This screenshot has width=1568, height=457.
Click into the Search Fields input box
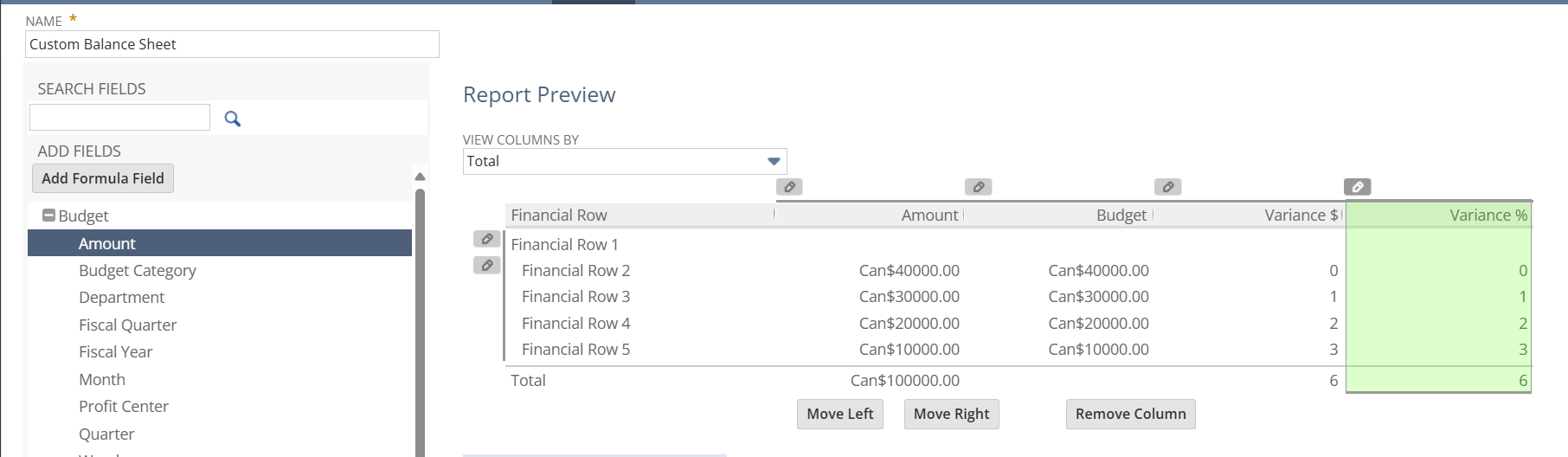click(119, 118)
